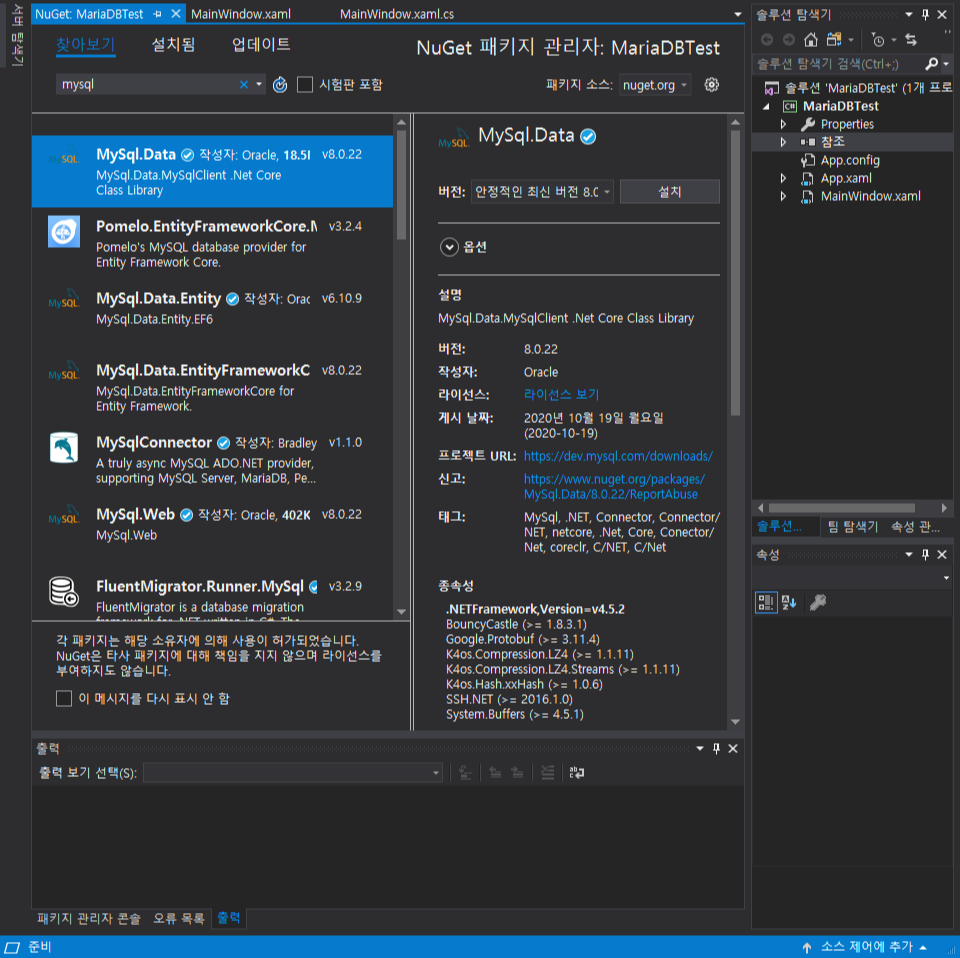Pin the Solution Explorer panel

pyautogui.click(x=925, y=14)
